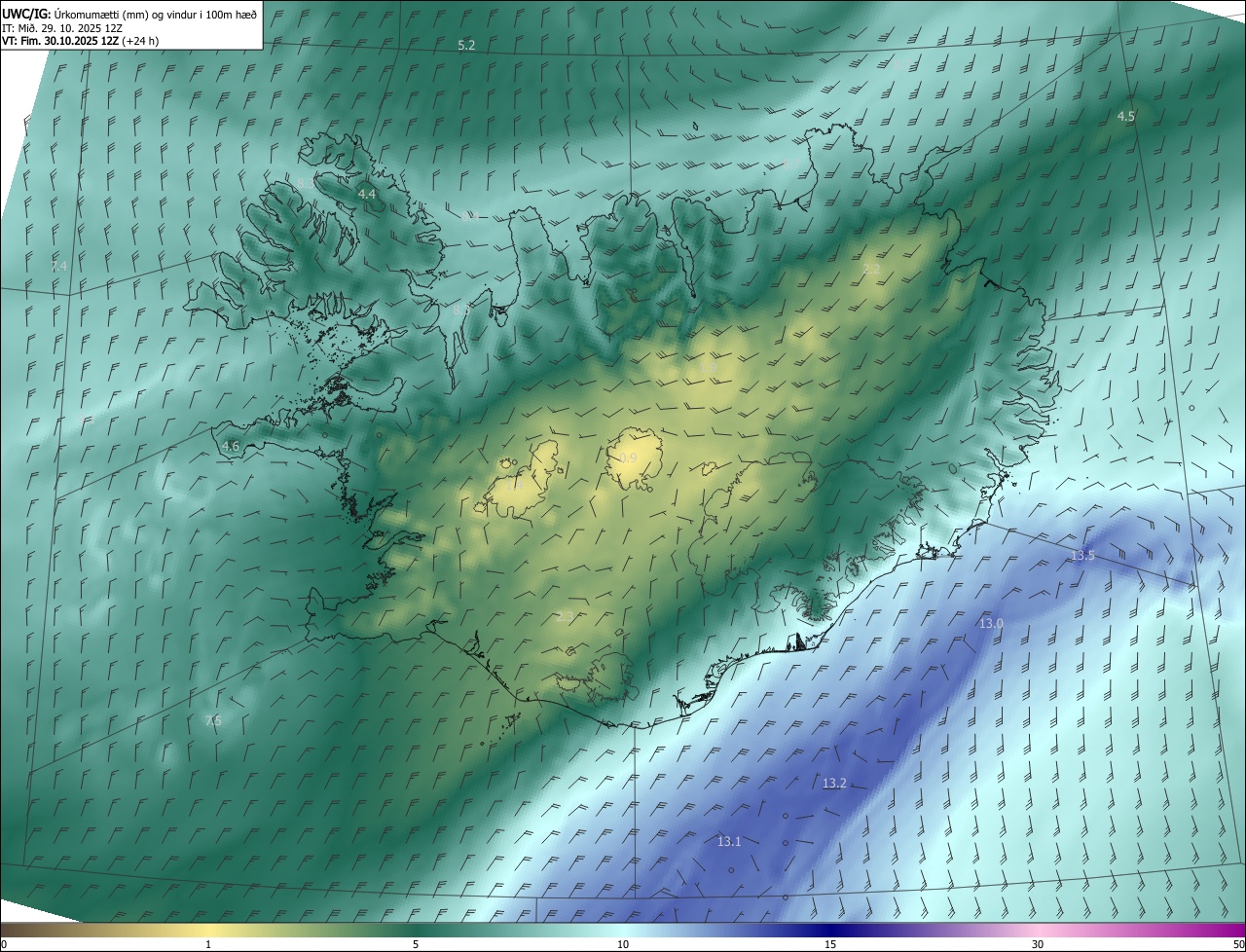The width and height of the screenshot is (1246, 952).
Task: Click the 1.9 value label on the map
Action: point(708,366)
